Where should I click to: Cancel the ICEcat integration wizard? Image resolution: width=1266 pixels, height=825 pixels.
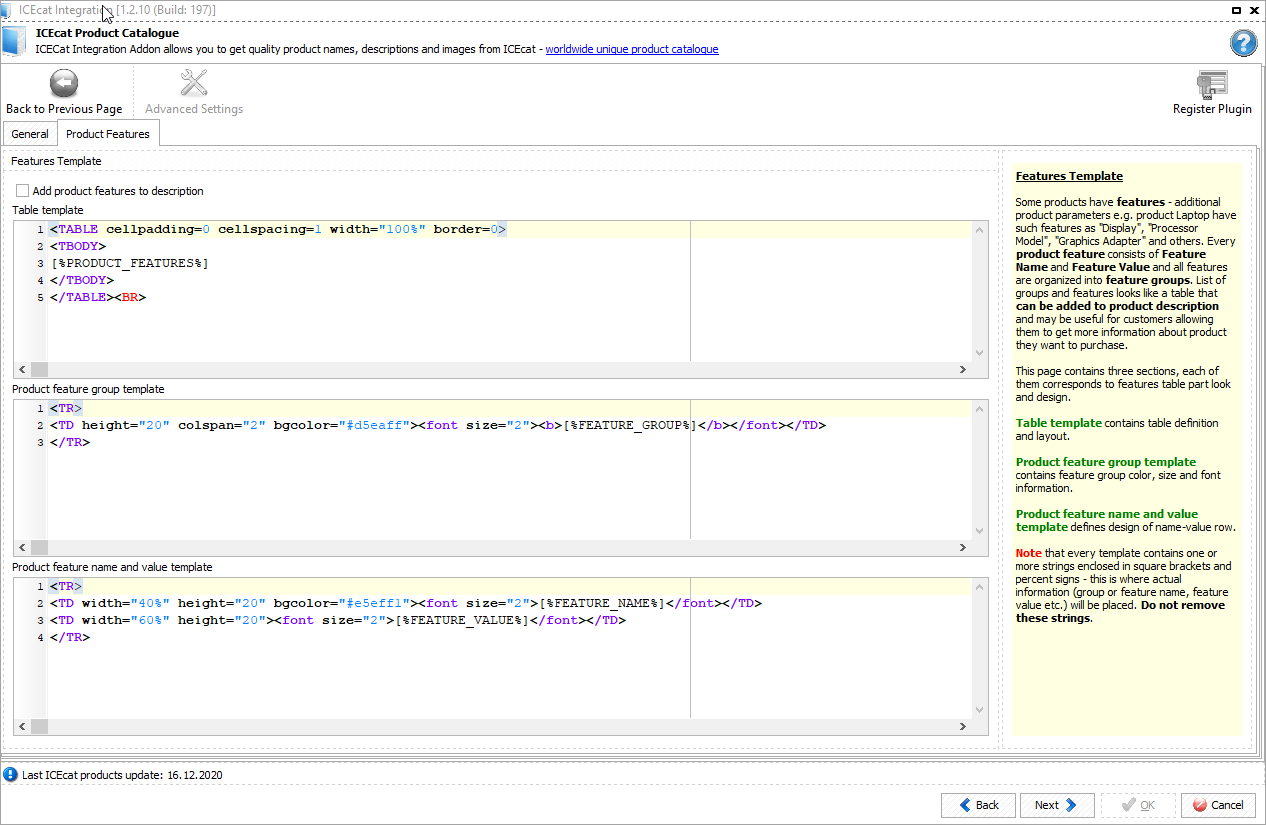click(x=1218, y=805)
